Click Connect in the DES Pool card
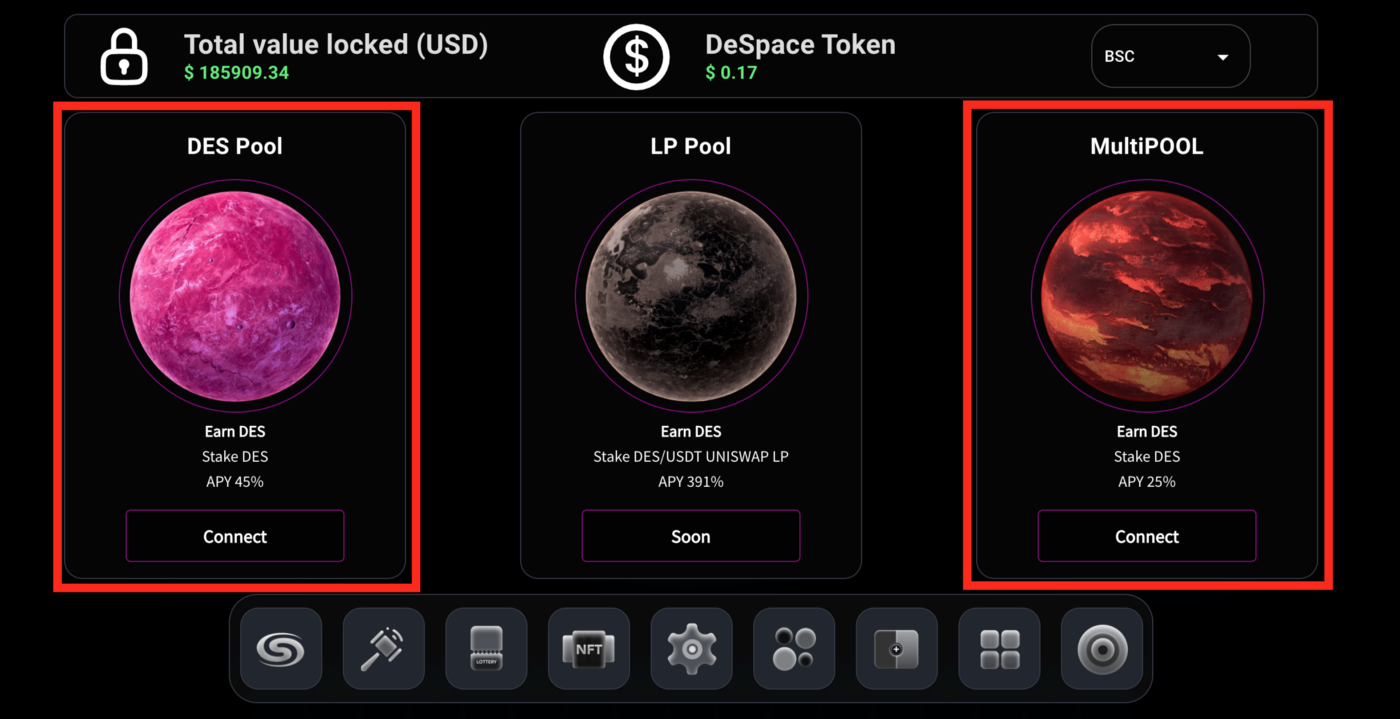 tap(235, 536)
